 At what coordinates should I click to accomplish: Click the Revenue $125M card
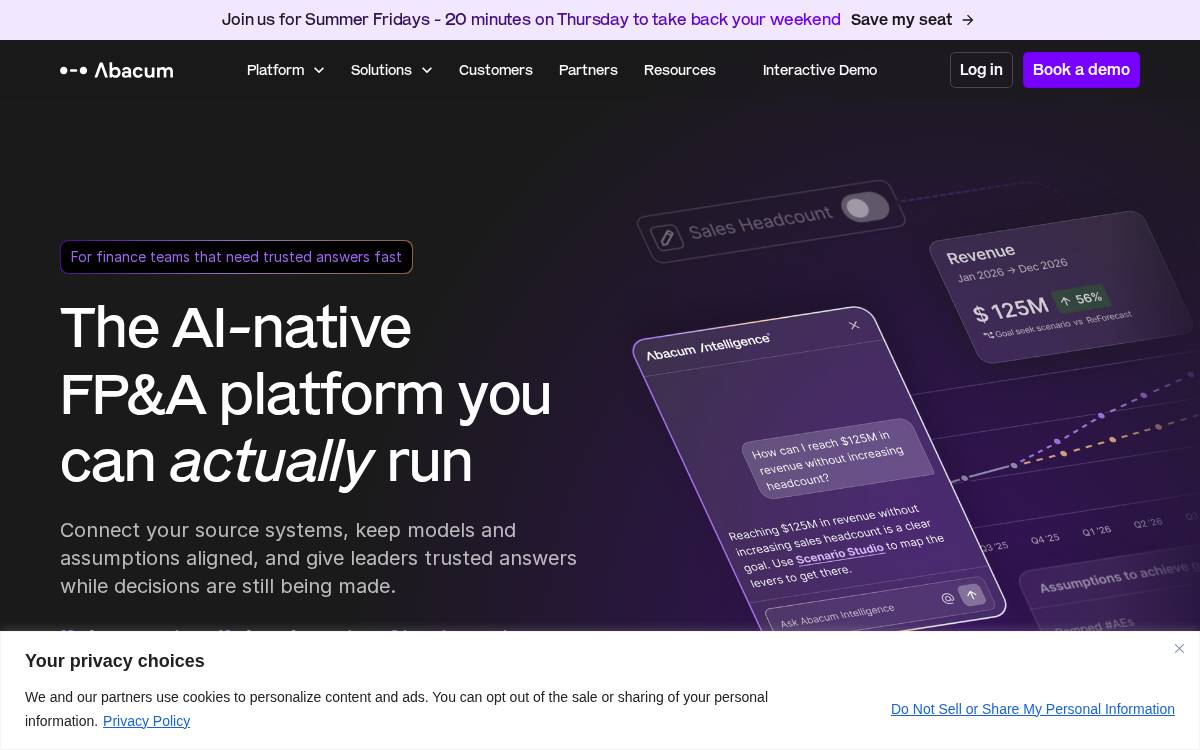point(1064,286)
